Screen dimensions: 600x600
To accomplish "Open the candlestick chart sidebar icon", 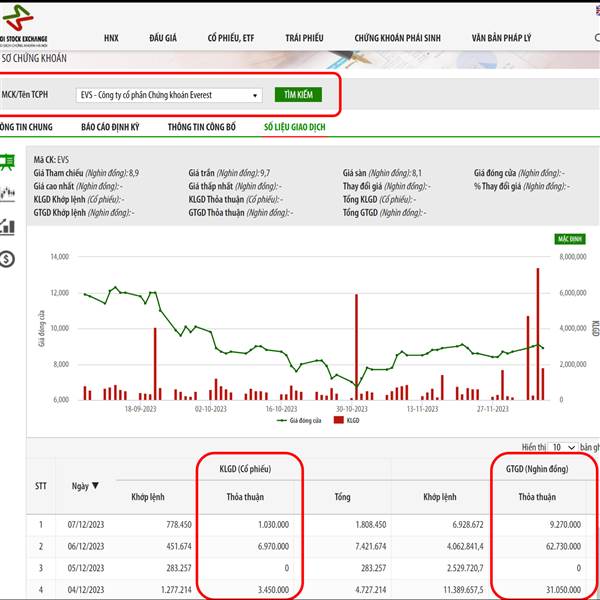I will click(x=7, y=194).
